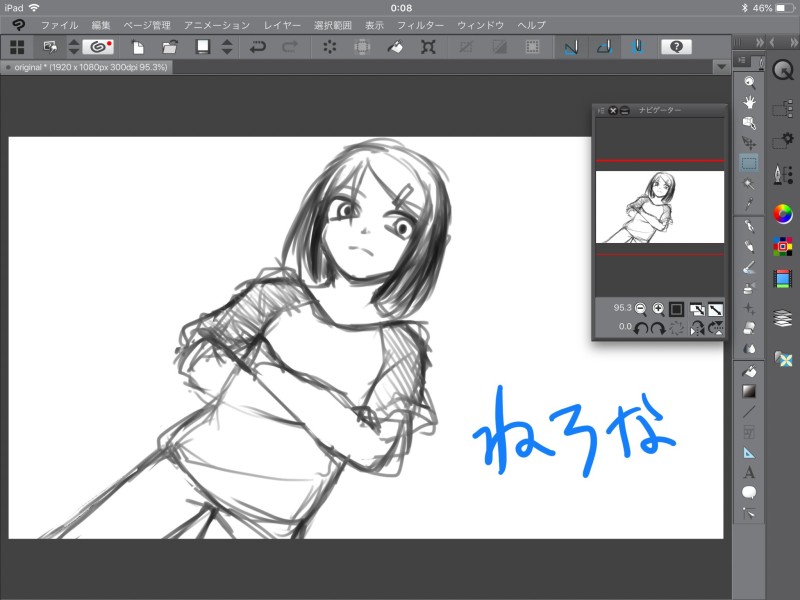Select the Eraser tool

pos(749,329)
